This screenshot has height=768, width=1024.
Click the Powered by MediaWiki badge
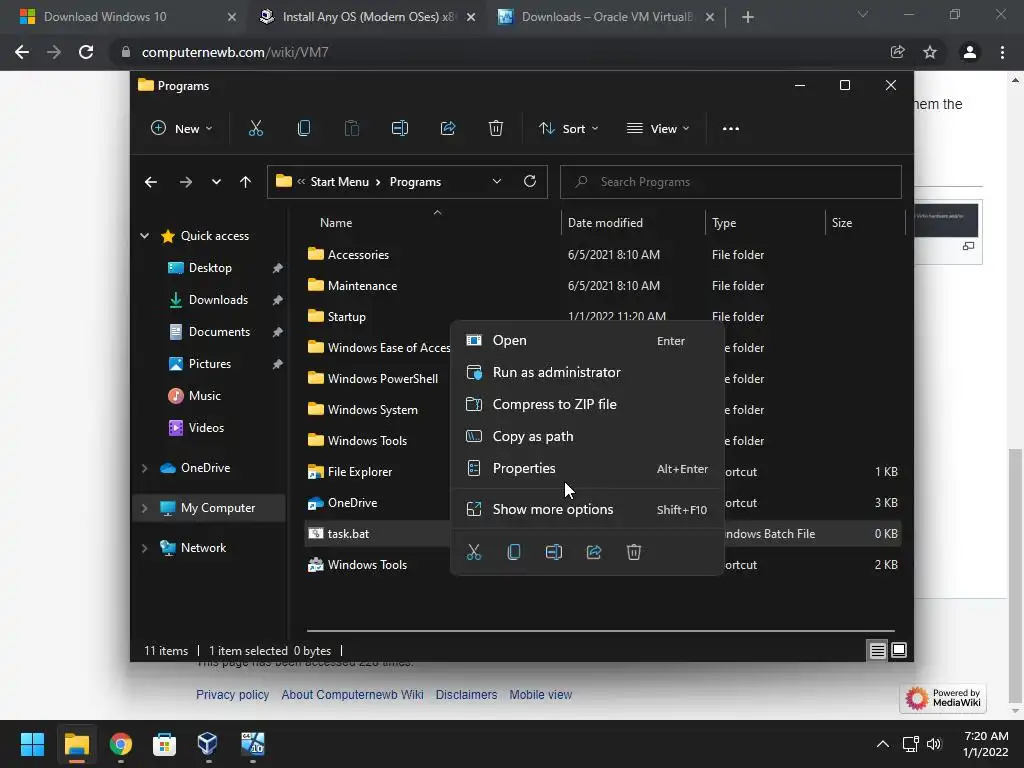(x=943, y=698)
